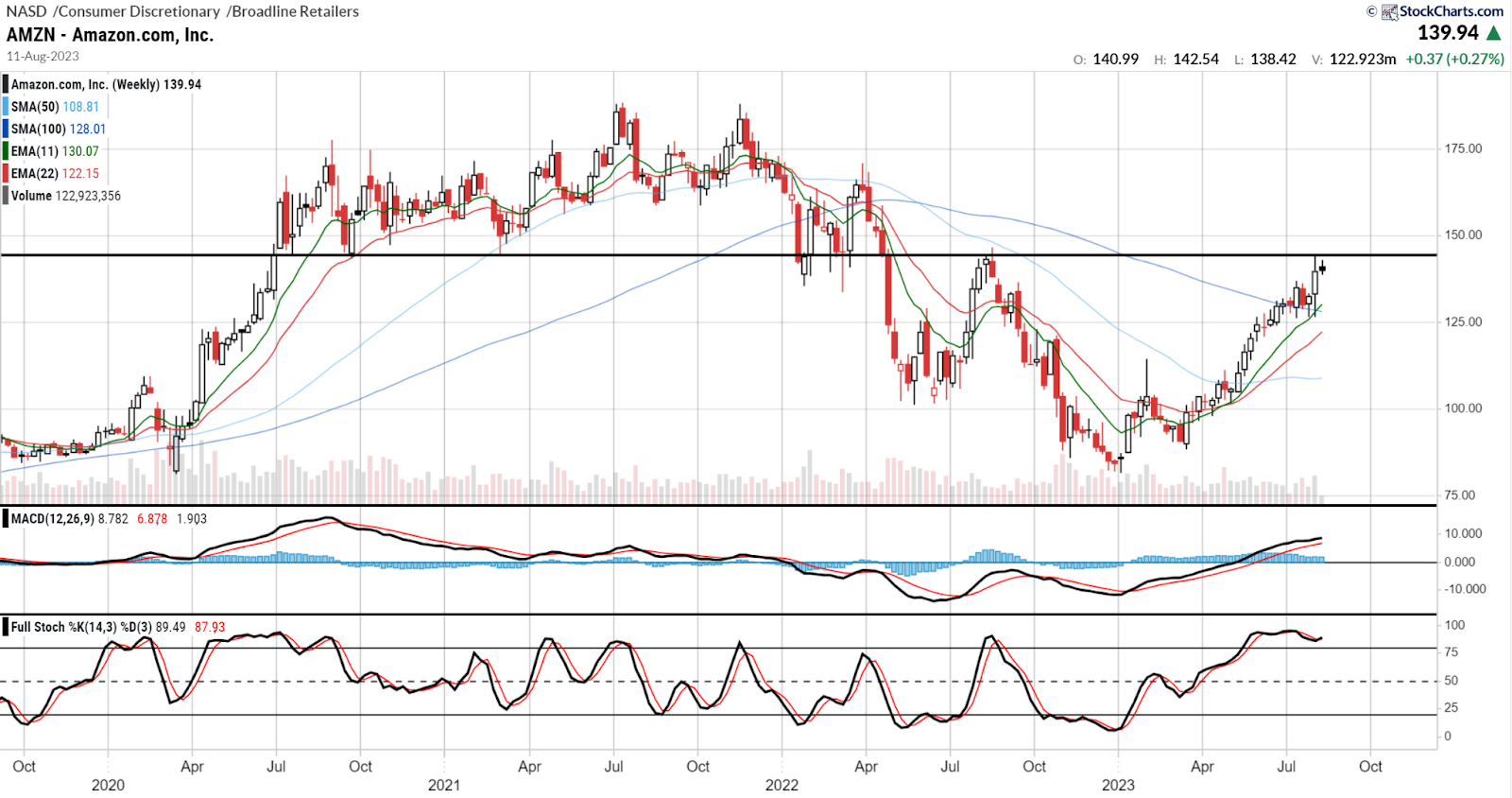This screenshot has height=798, width=1512.
Task: Click the AMZN - Amazon.com, Inc. title
Action: pyautogui.click(x=110, y=35)
